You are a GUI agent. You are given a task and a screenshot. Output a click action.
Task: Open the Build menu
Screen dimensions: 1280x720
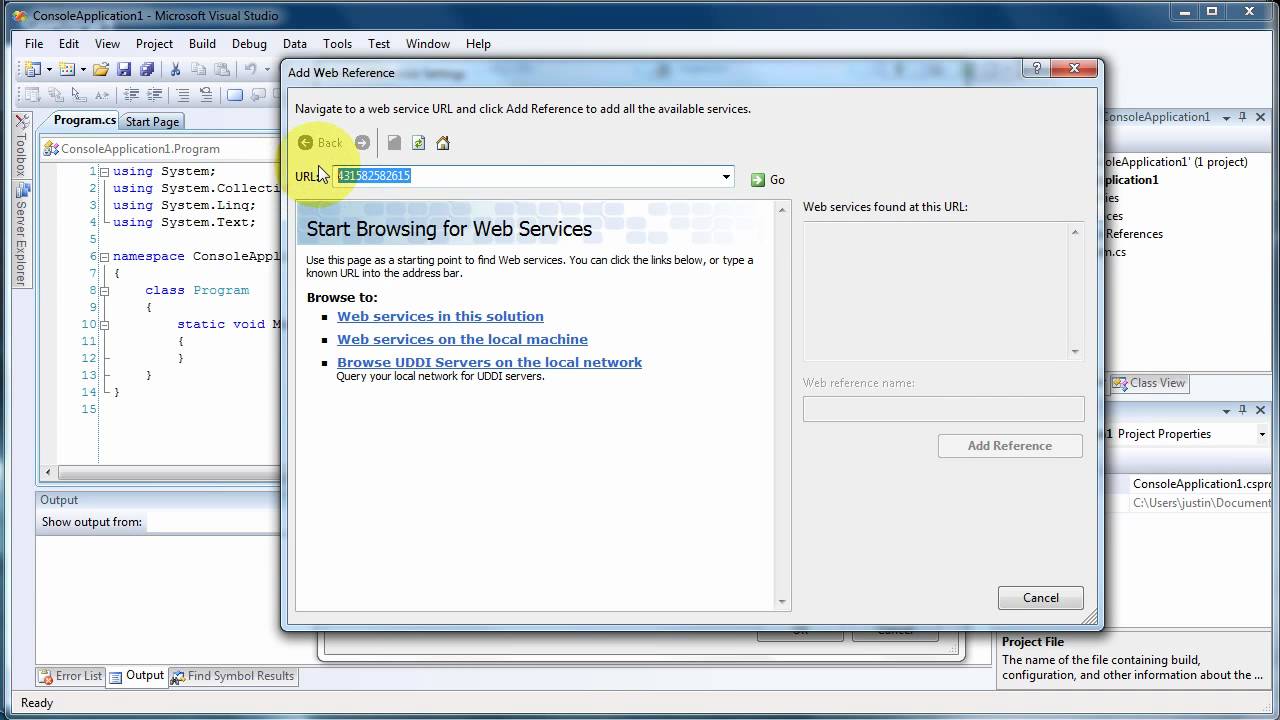202,44
